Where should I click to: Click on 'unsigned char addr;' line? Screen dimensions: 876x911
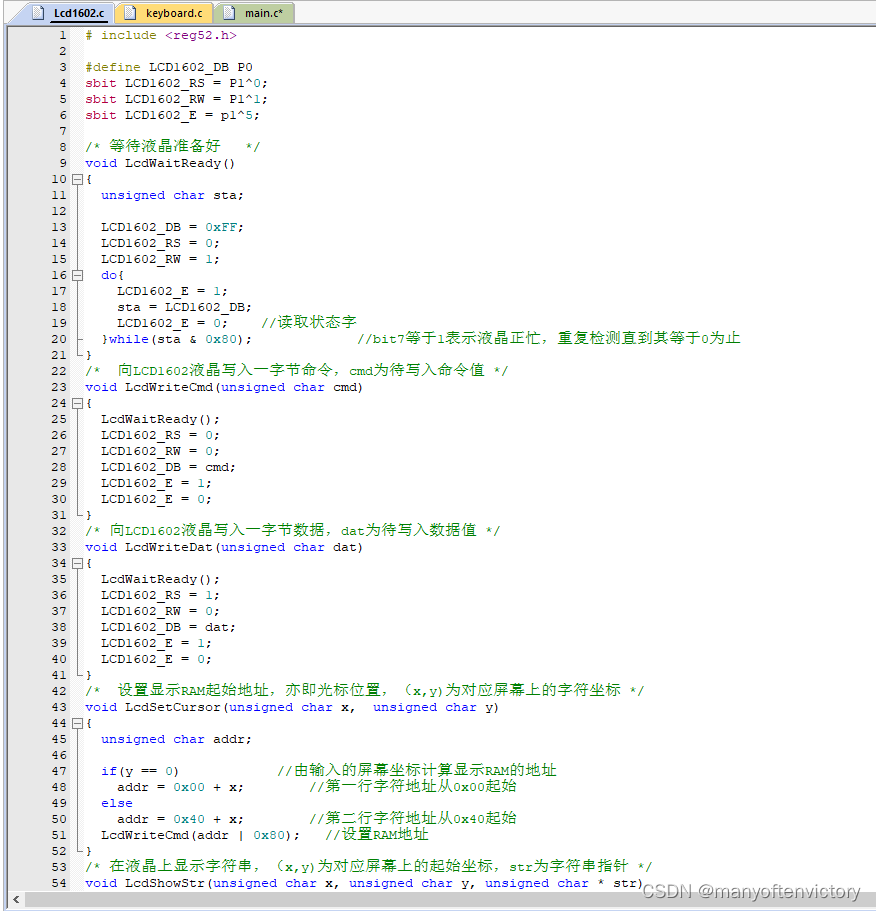point(176,740)
